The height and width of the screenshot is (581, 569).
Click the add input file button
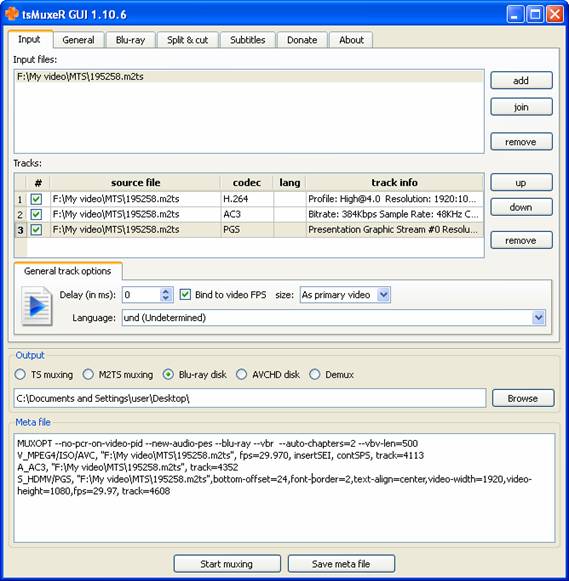pyautogui.click(x=521, y=80)
